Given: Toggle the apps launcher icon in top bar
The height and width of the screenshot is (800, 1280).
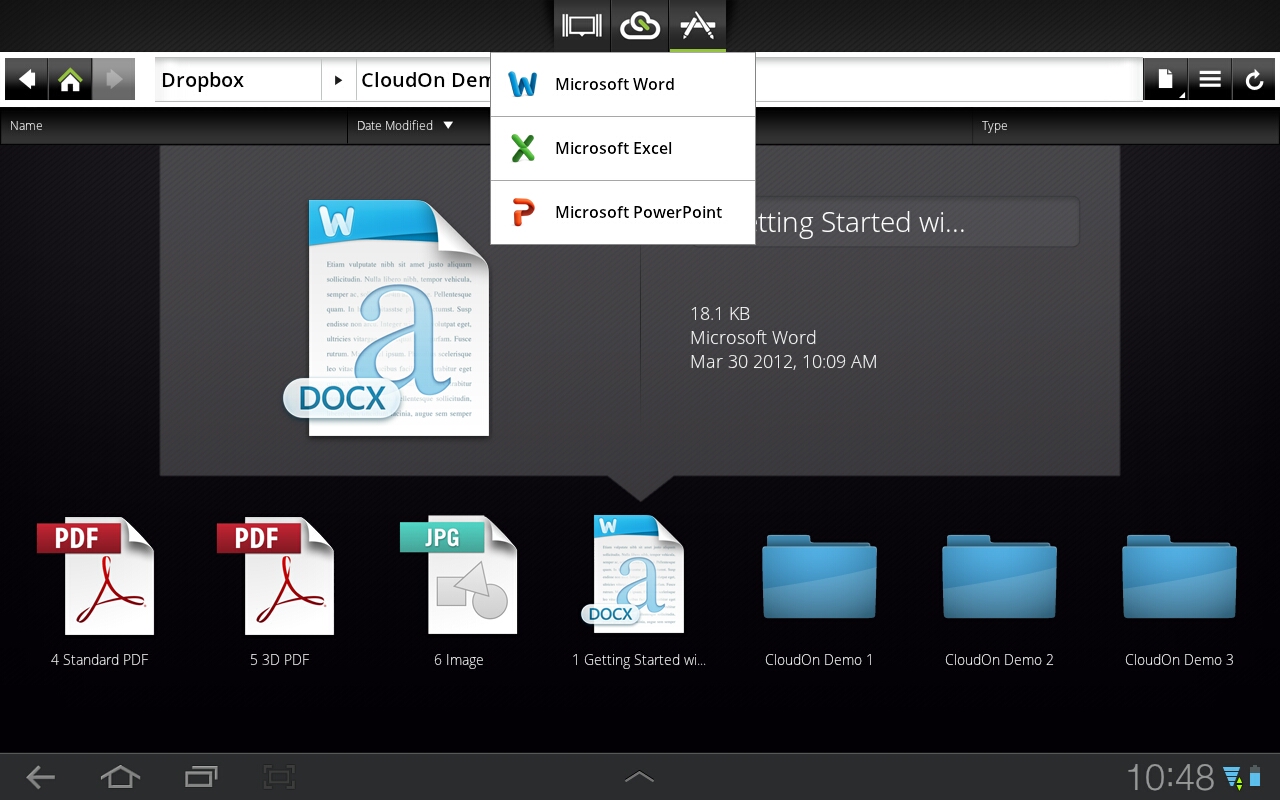Looking at the screenshot, I should [697, 26].
